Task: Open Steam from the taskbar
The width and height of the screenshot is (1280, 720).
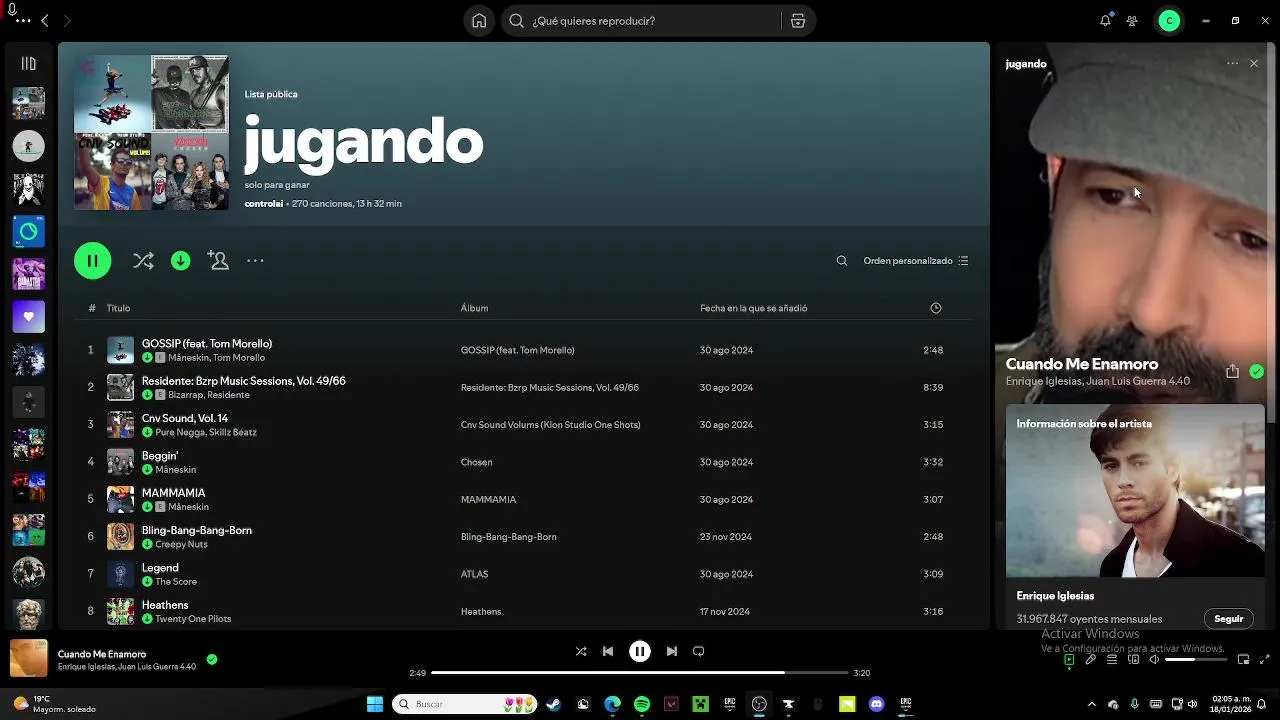Action: pyautogui.click(x=553, y=704)
